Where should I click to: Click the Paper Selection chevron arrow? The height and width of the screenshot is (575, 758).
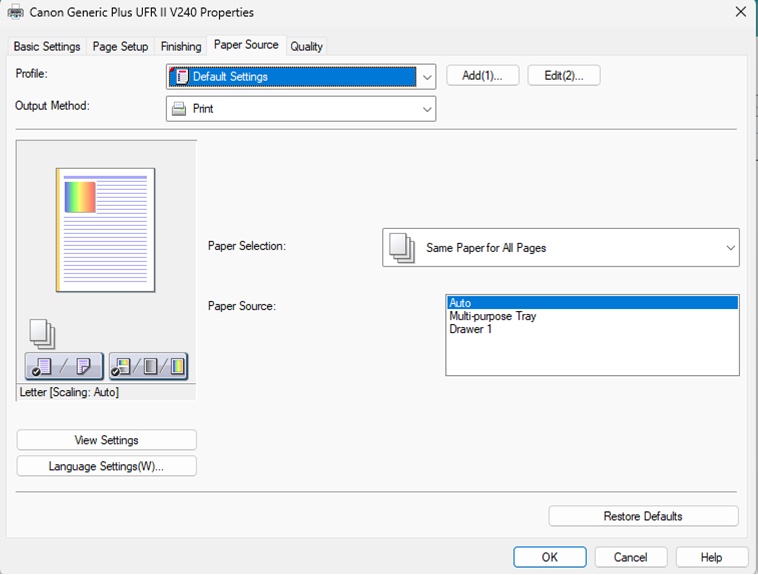pos(730,248)
